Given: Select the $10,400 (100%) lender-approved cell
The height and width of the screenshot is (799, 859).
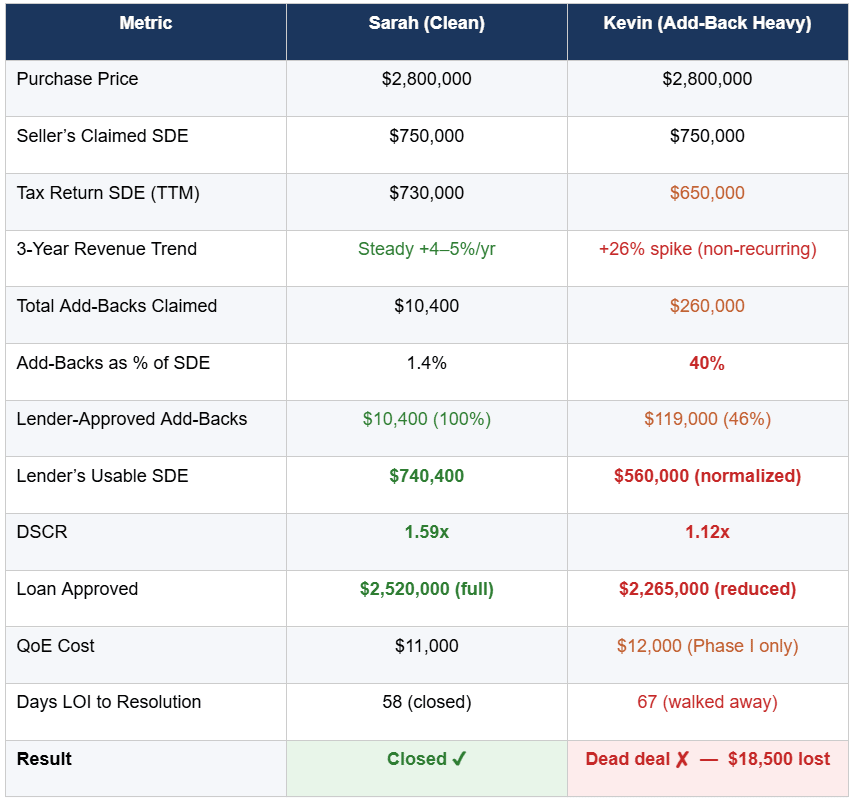Looking at the screenshot, I should [426, 419].
